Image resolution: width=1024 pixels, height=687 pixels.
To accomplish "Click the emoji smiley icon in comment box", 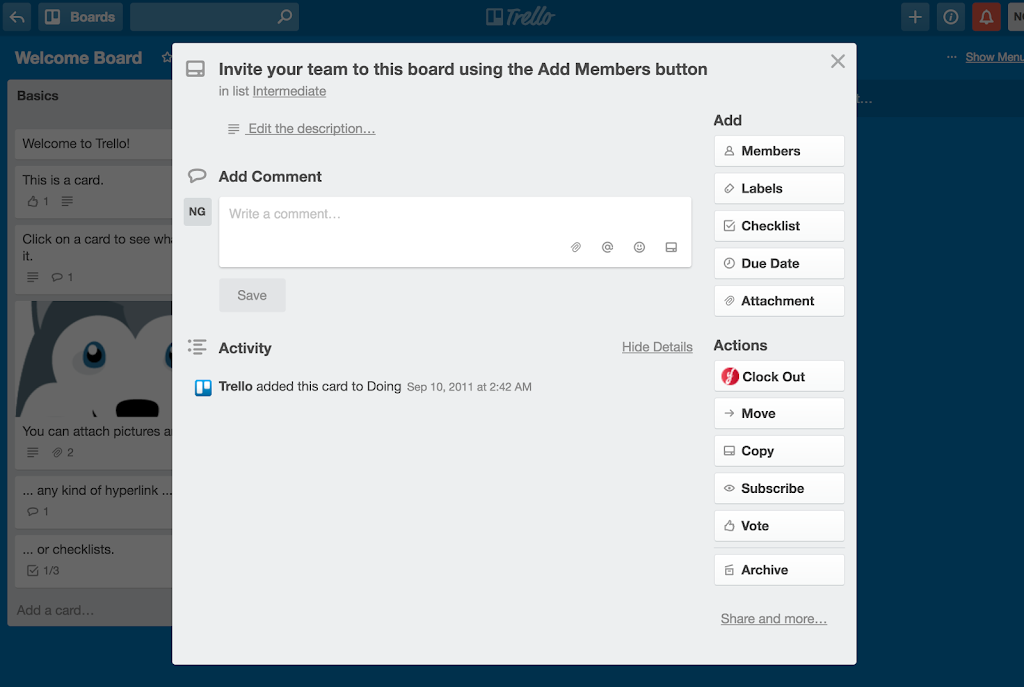I will pyautogui.click(x=639, y=247).
